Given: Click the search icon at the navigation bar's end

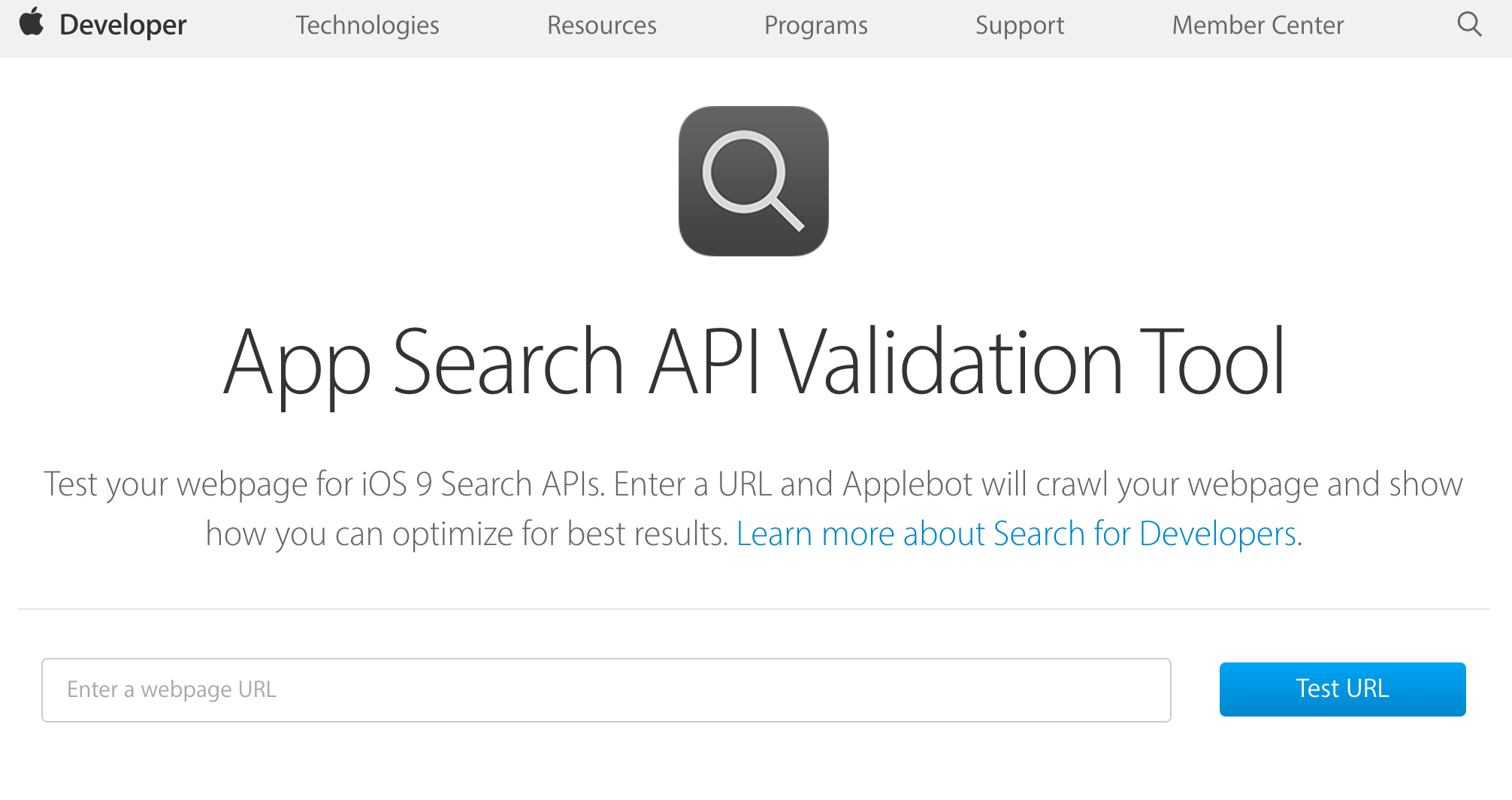Looking at the screenshot, I should (1470, 24).
